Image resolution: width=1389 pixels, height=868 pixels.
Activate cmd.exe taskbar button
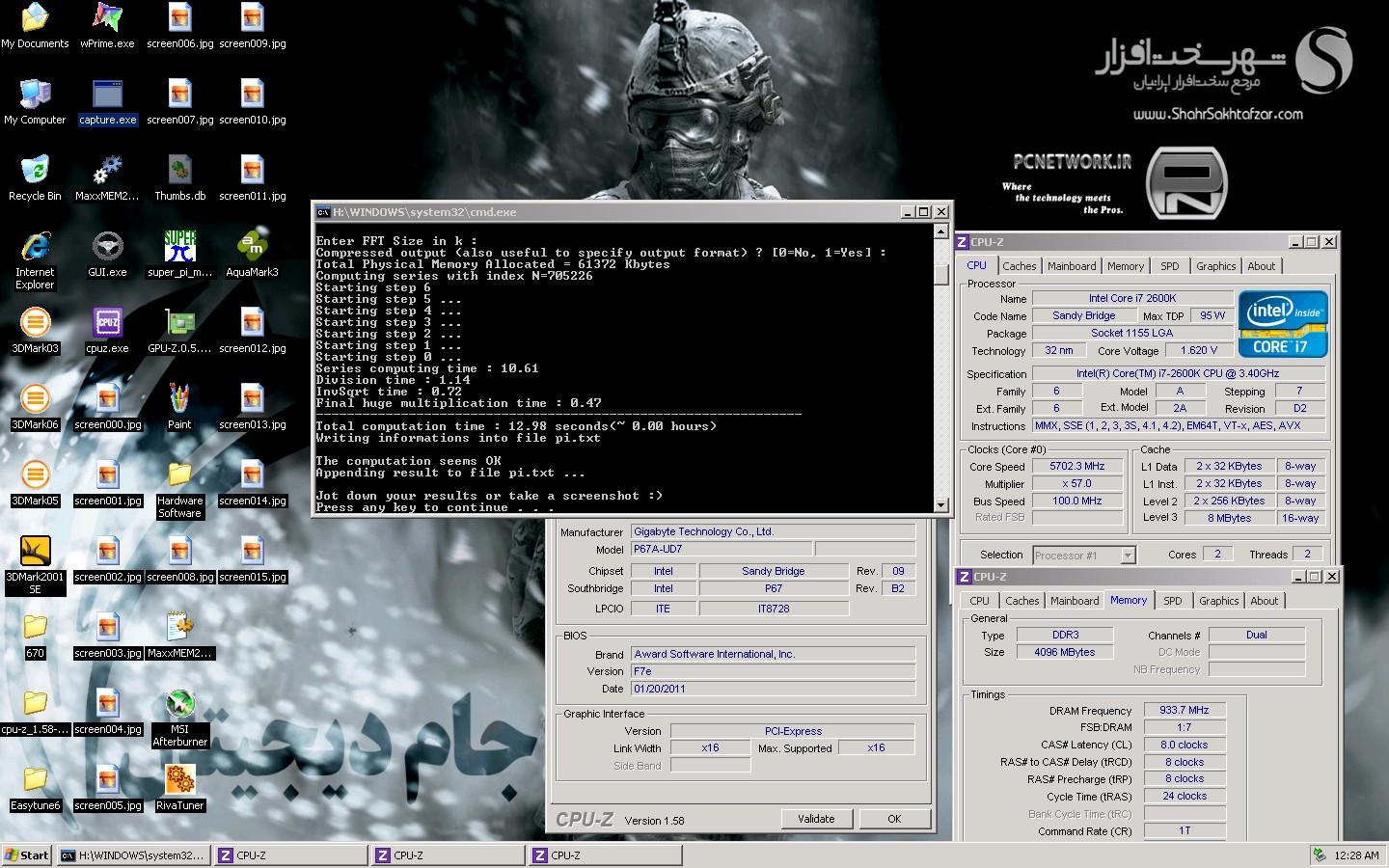133,855
